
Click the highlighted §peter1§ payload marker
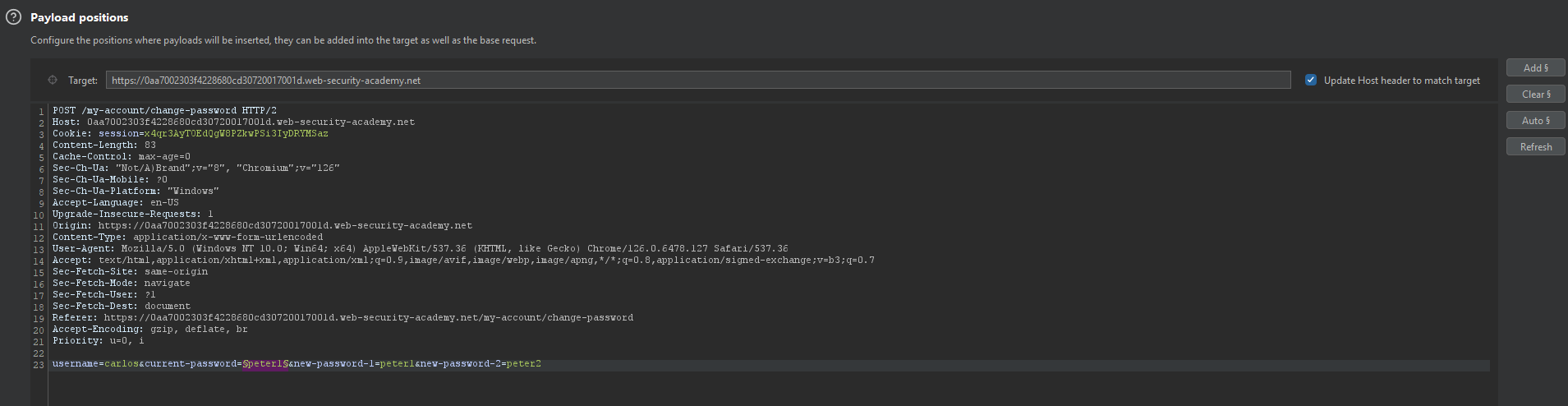point(265,363)
